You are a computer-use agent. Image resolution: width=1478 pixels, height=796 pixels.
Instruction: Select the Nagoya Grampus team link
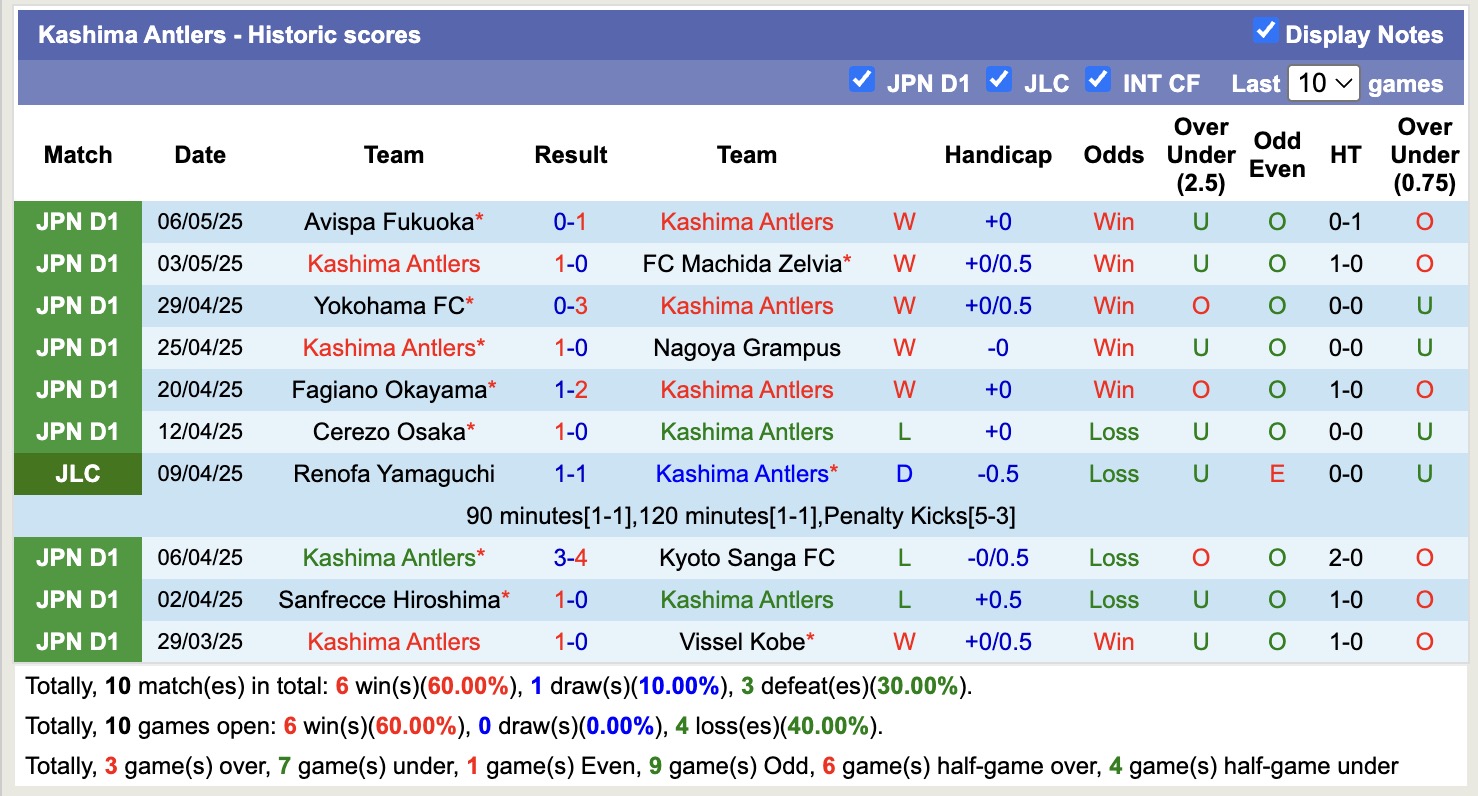746,348
